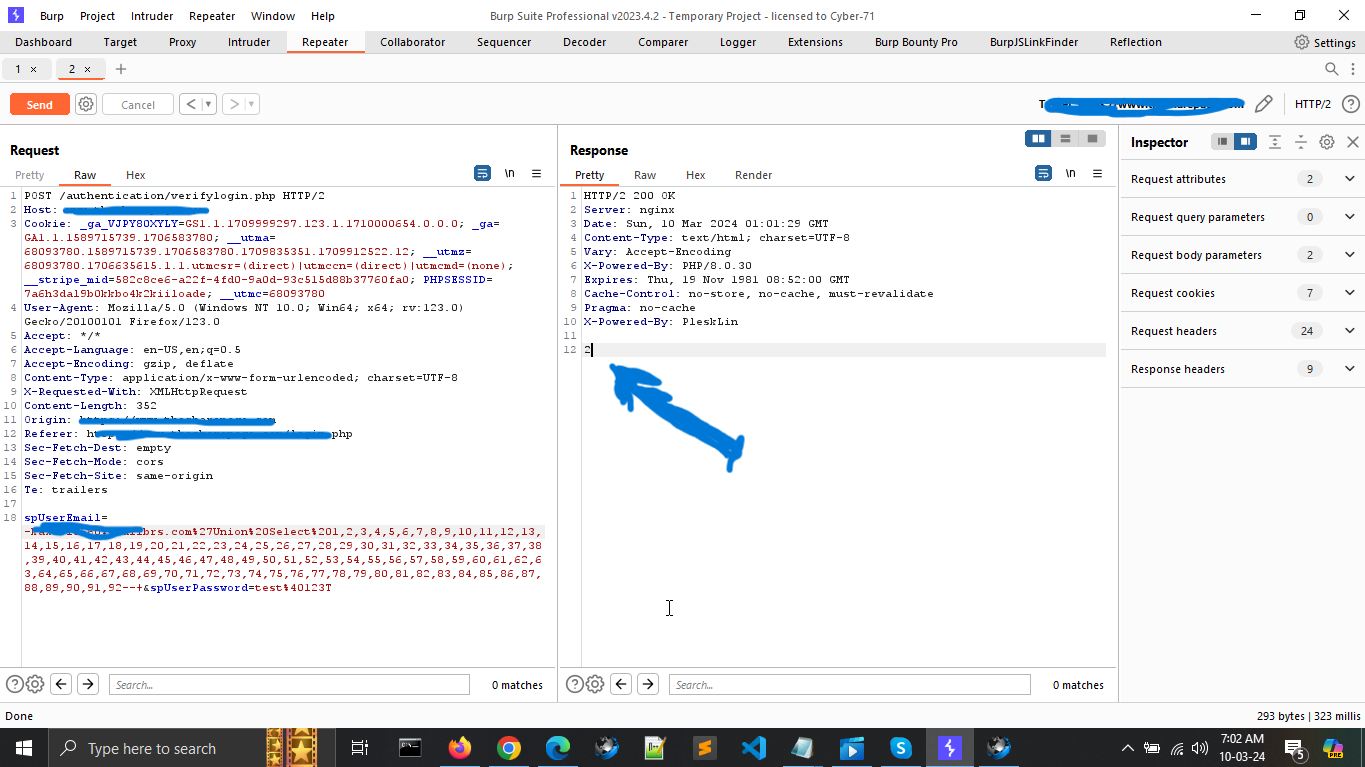Open the Project menu

click(97, 16)
